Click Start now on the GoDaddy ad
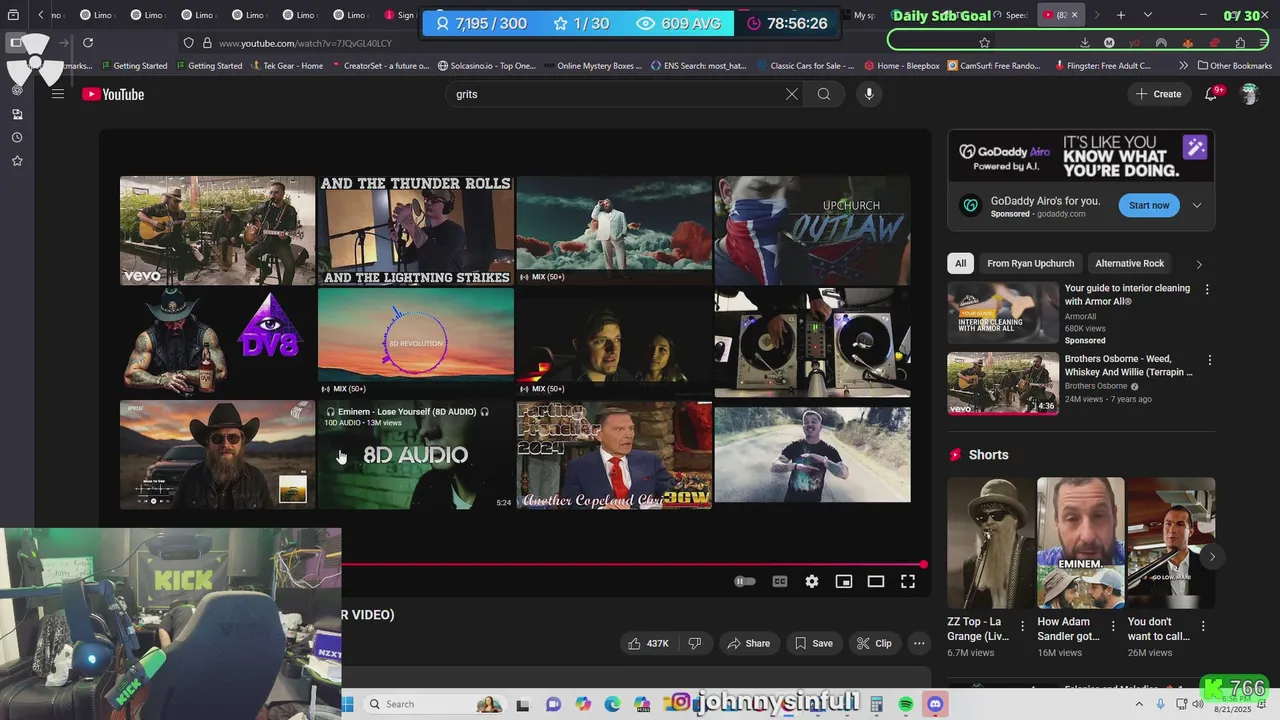The height and width of the screenshot is (720, 1280). tap(1149, 205)
